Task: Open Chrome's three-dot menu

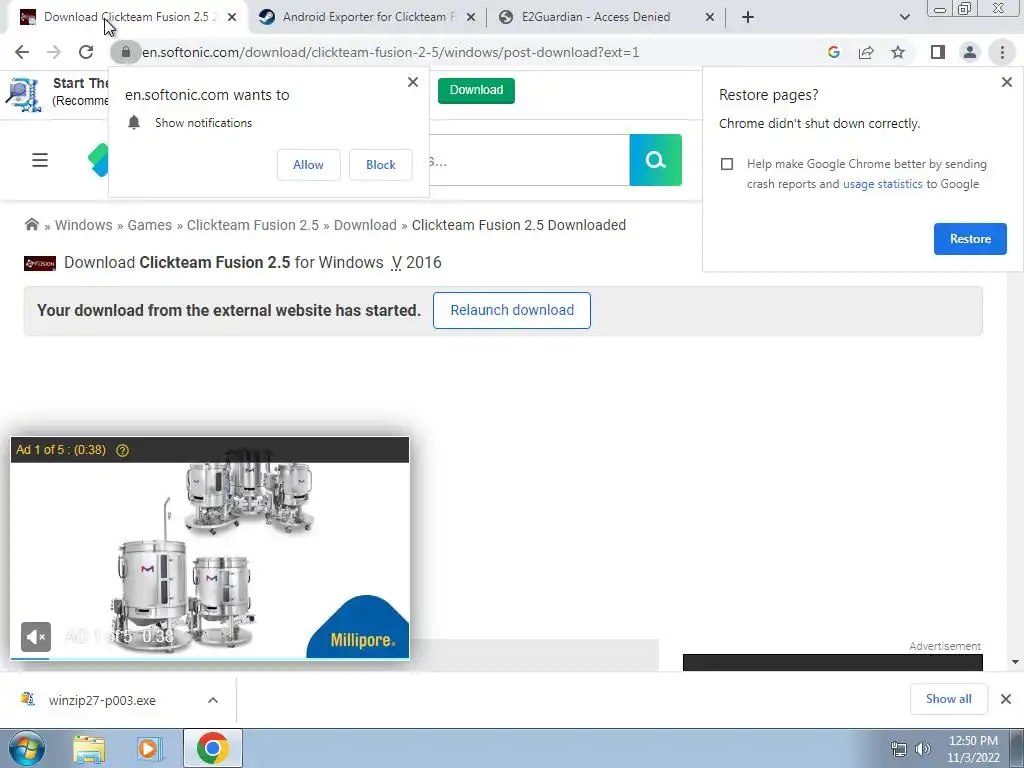Action: pyautogui.click(x=1002, y=52)
